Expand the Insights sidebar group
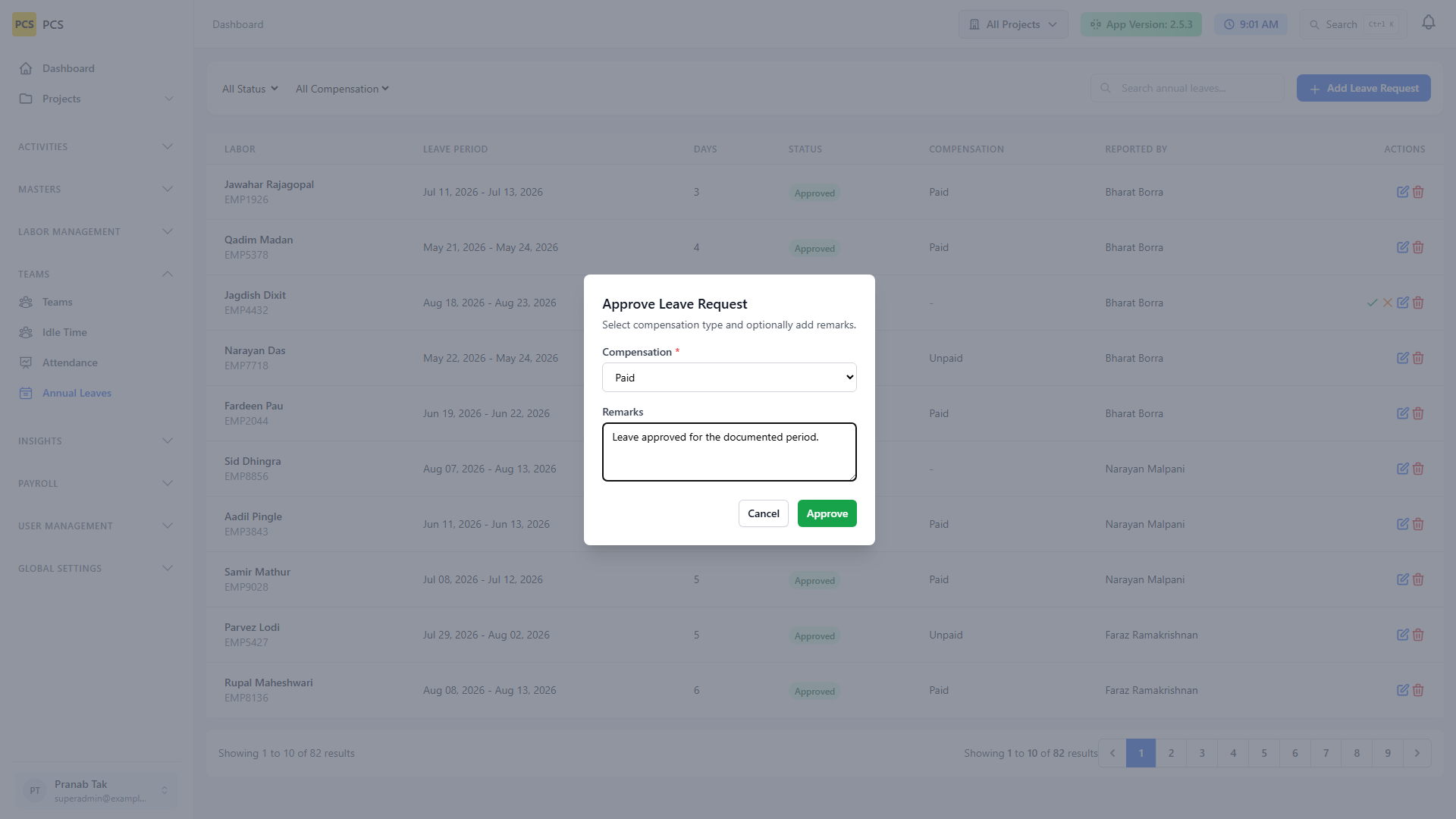The height and width of the screenshot is (819, 1456). point(96,441)
